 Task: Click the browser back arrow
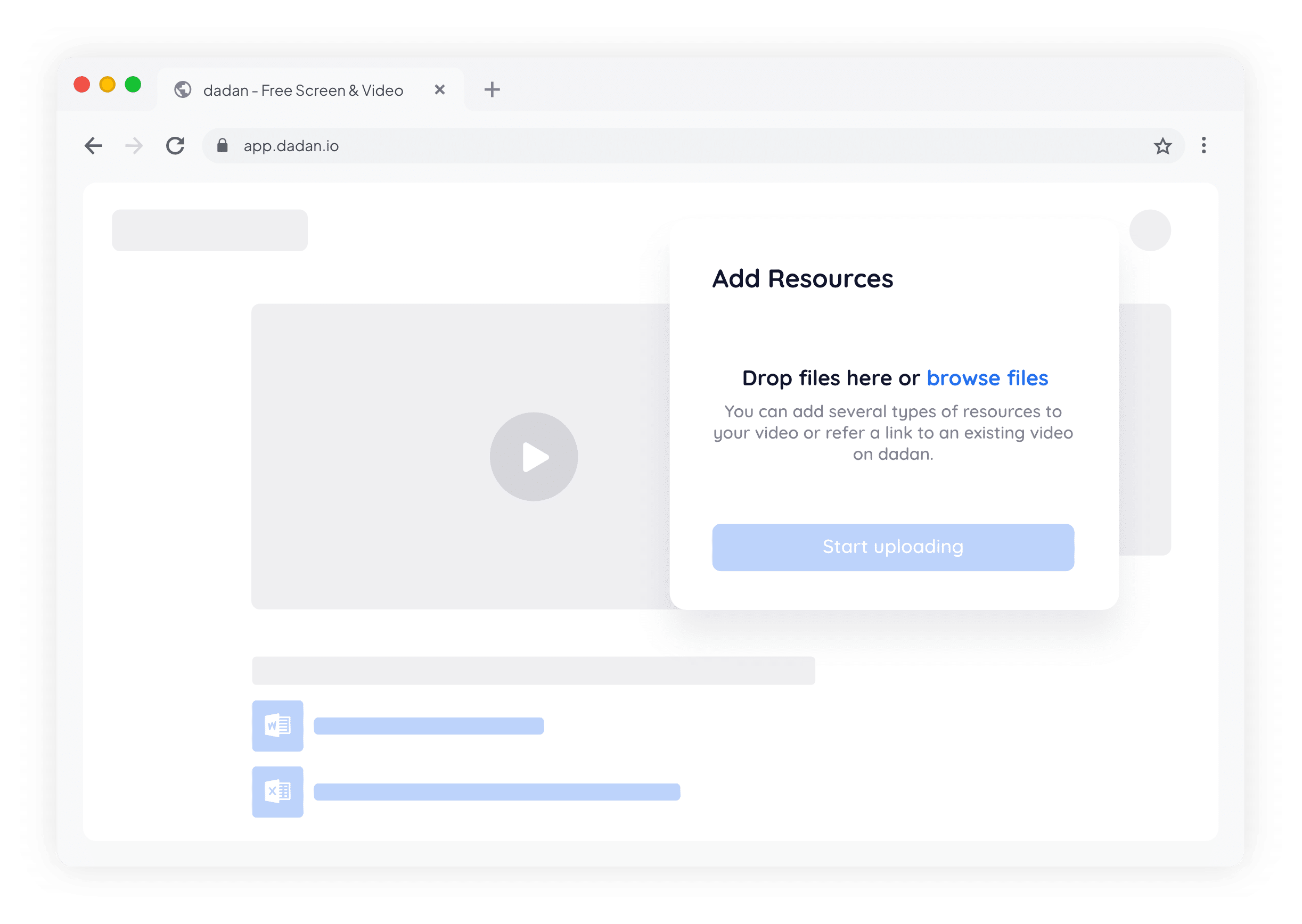[x=93, y=146]
